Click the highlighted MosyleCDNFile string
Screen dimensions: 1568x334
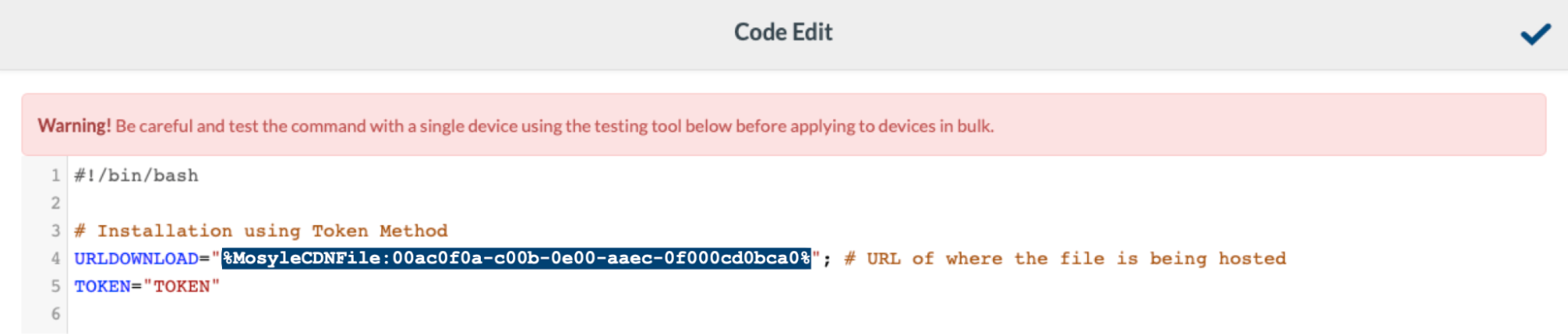[x=516, y=259]
